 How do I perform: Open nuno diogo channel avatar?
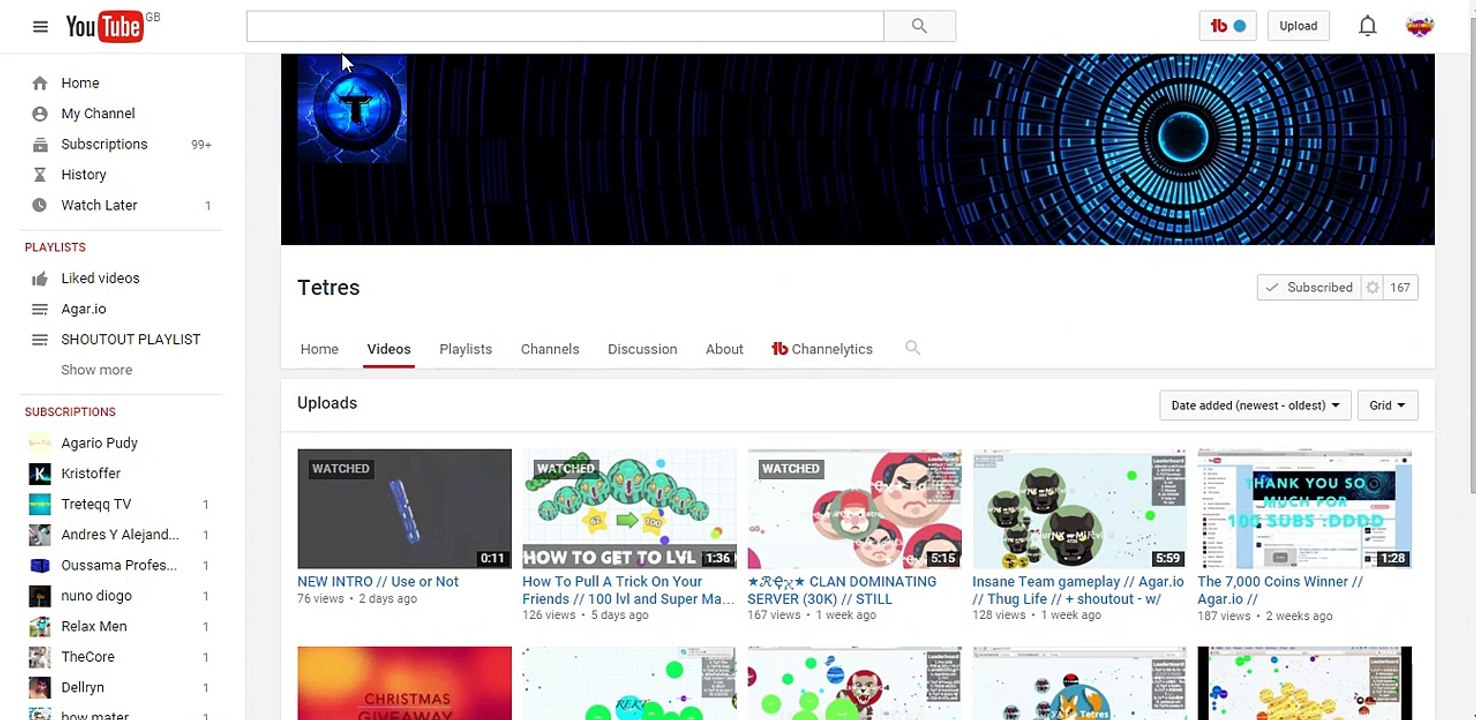point(40,596)
